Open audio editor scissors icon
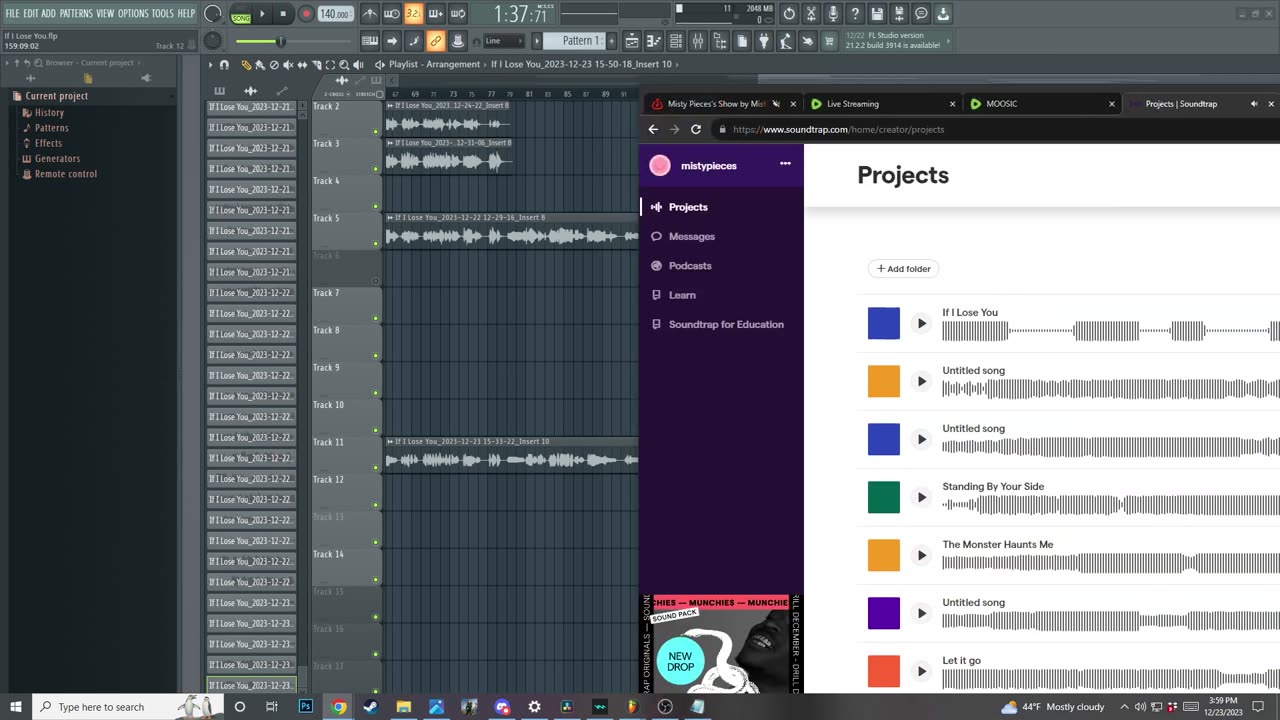This screenshot has height=720, width=1280. tap(811, 14)
